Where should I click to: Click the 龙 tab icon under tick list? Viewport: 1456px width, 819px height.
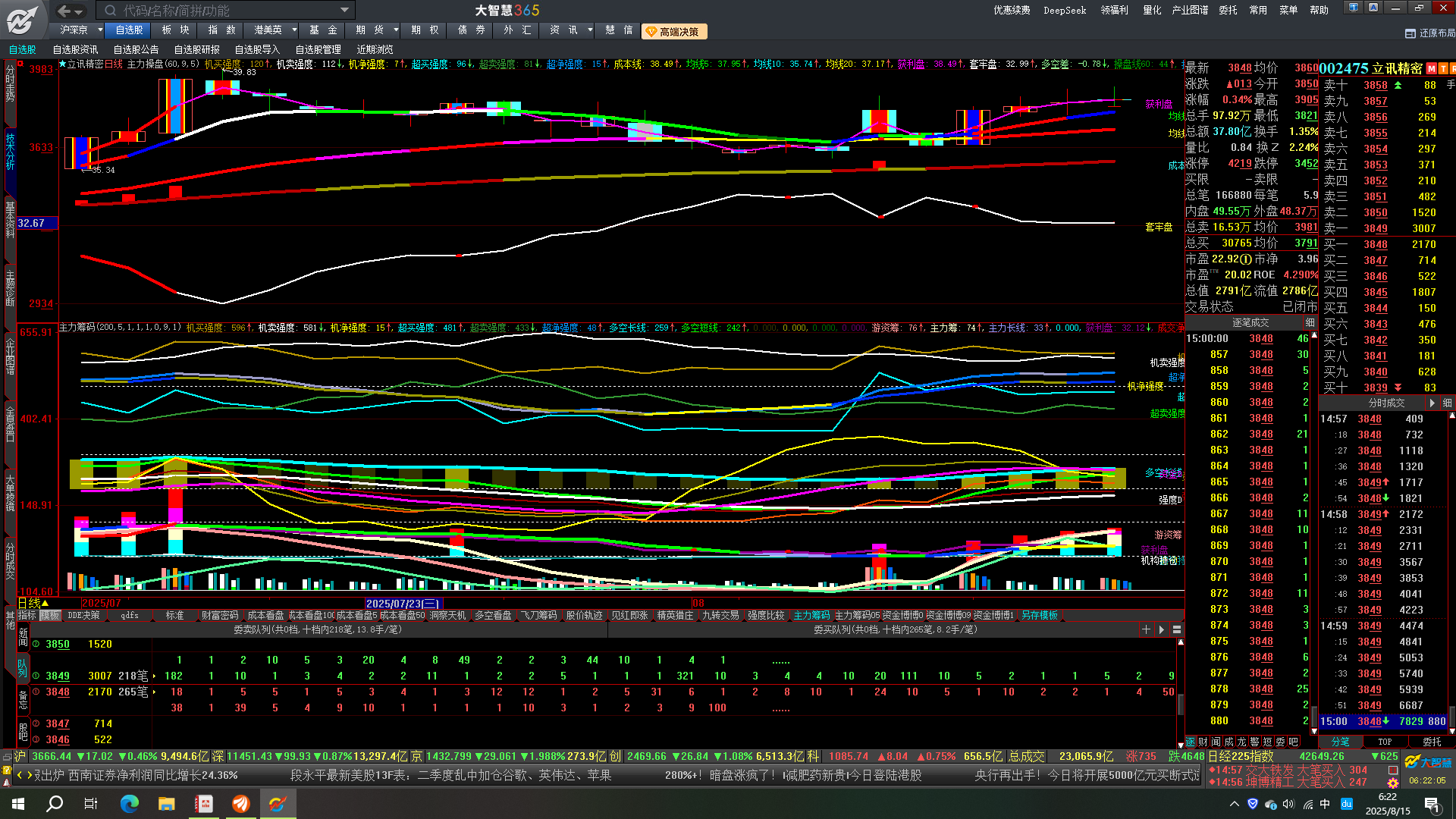coord(1241,742)
